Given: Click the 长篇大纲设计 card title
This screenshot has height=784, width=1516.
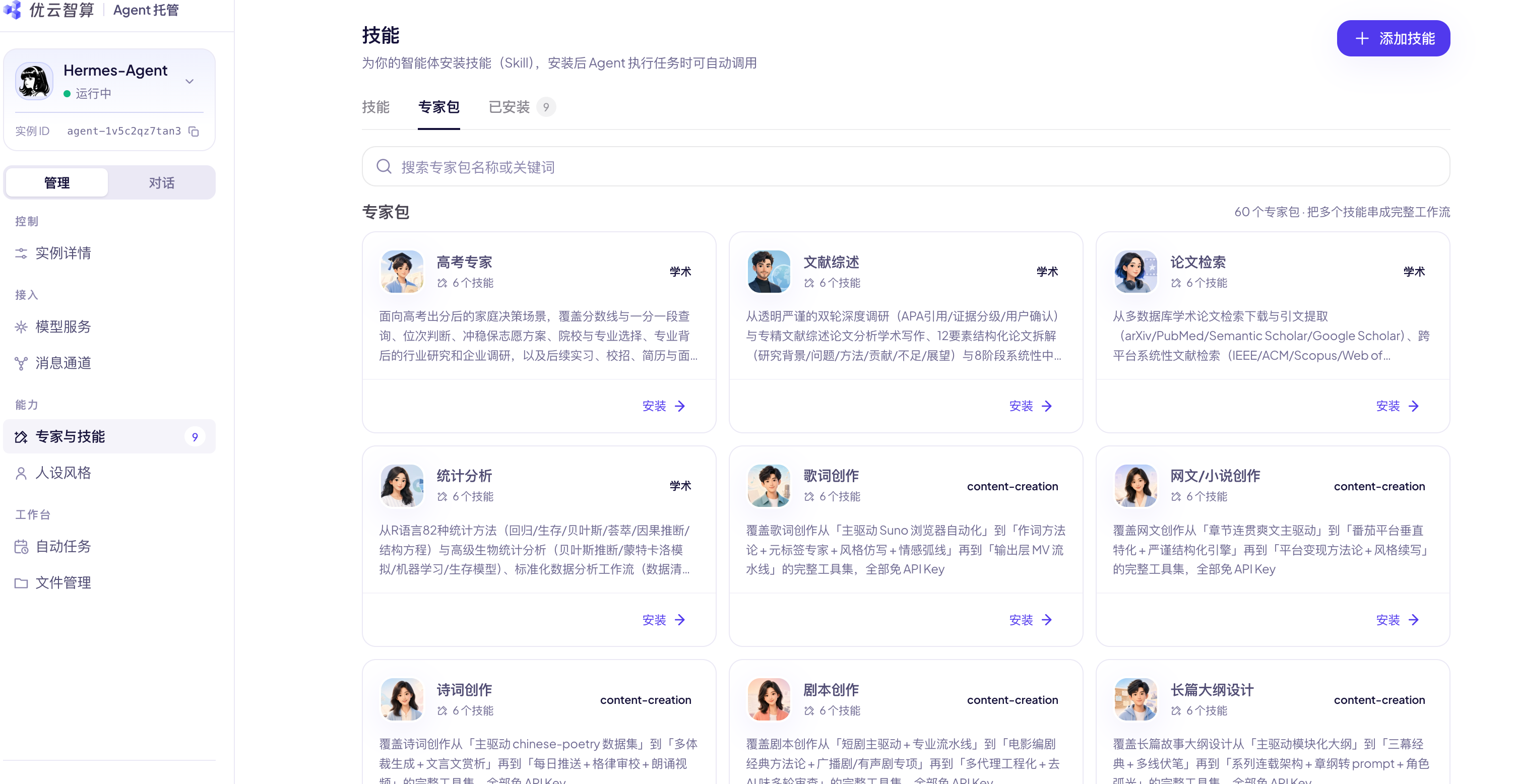Looking at the screenshot, I should tap(1212, 690).
